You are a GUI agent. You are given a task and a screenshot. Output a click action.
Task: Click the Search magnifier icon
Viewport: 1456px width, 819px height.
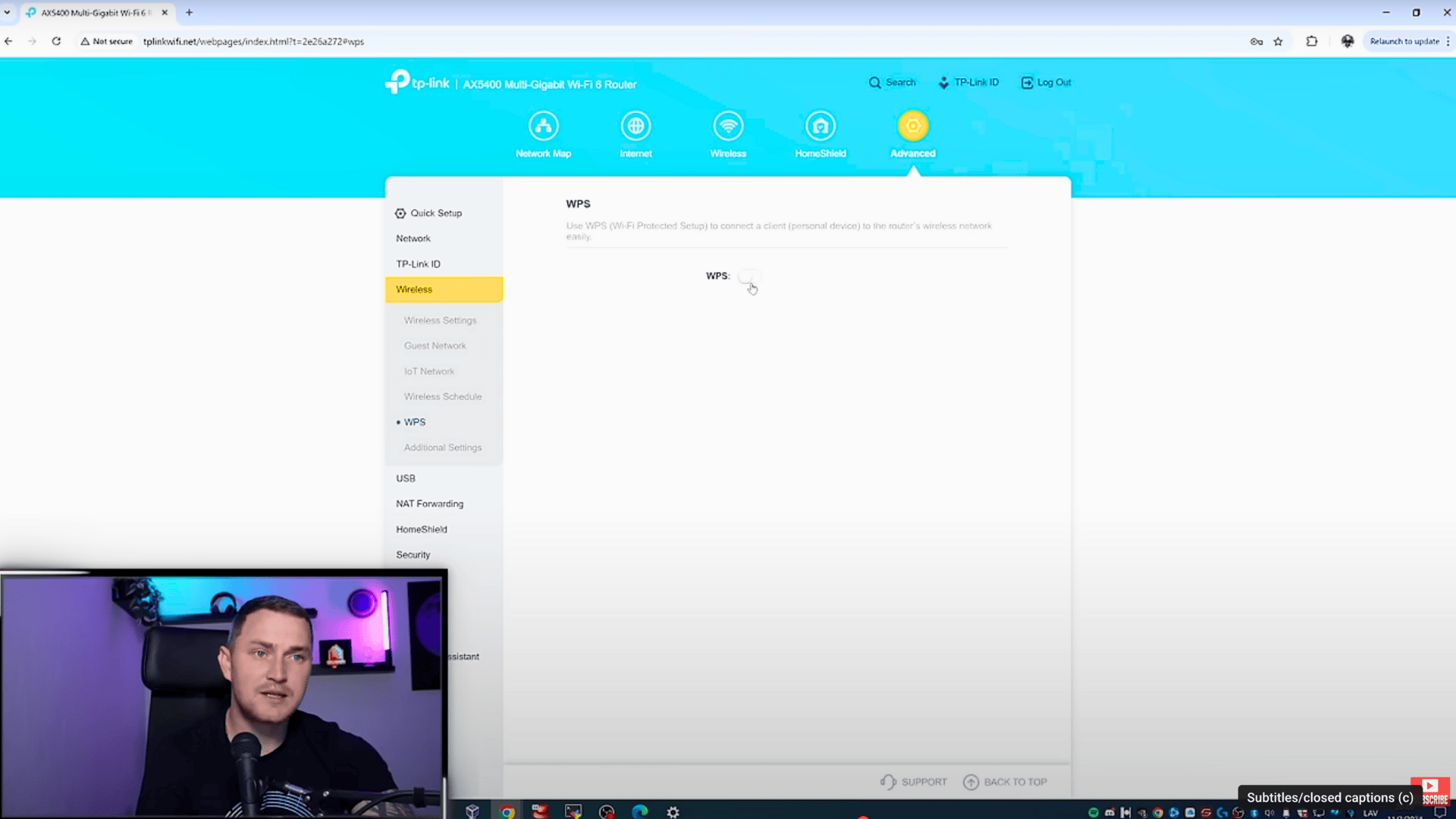coord(875,83)
